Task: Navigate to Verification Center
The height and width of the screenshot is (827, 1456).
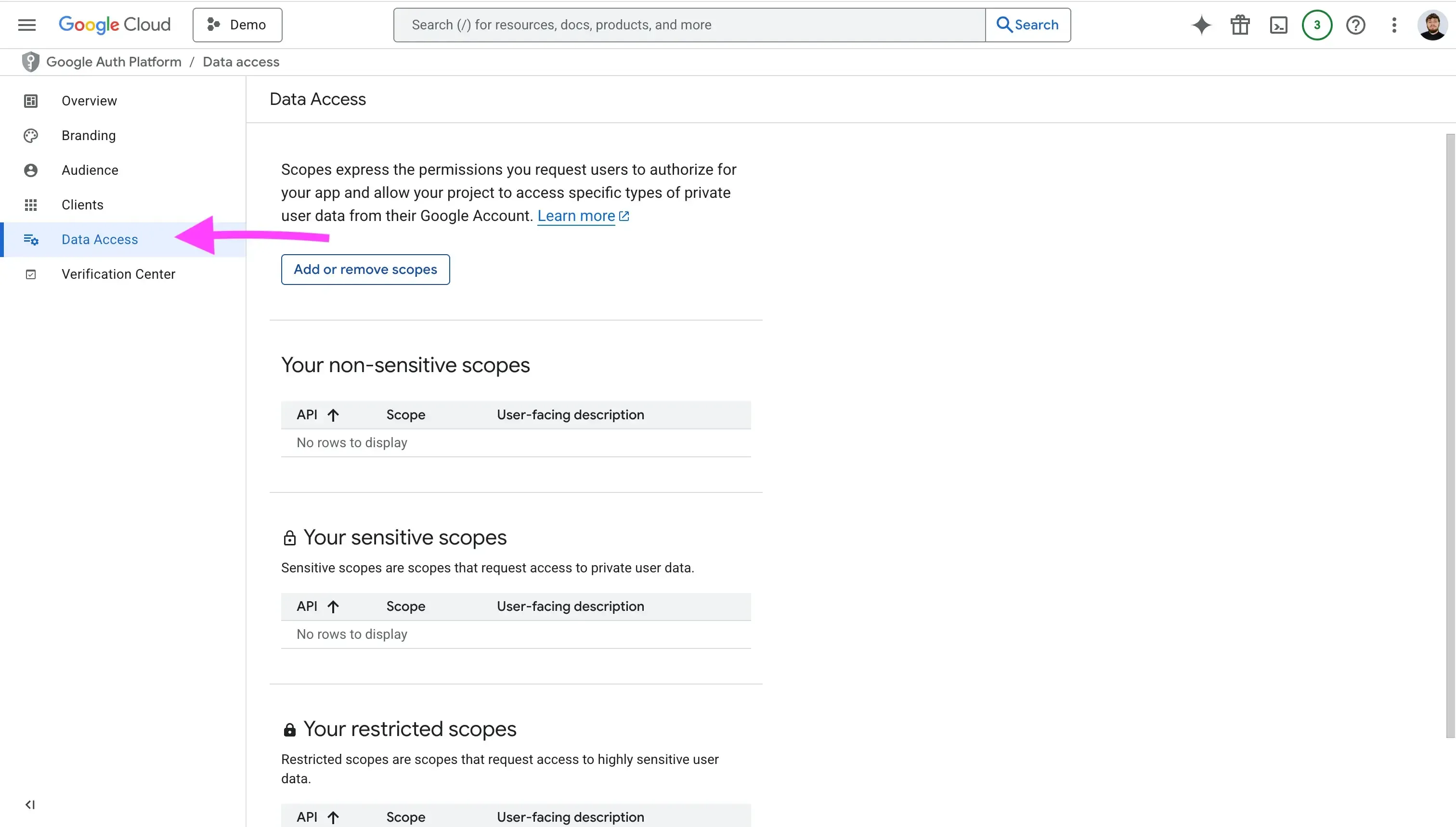Action: point(118,274)
